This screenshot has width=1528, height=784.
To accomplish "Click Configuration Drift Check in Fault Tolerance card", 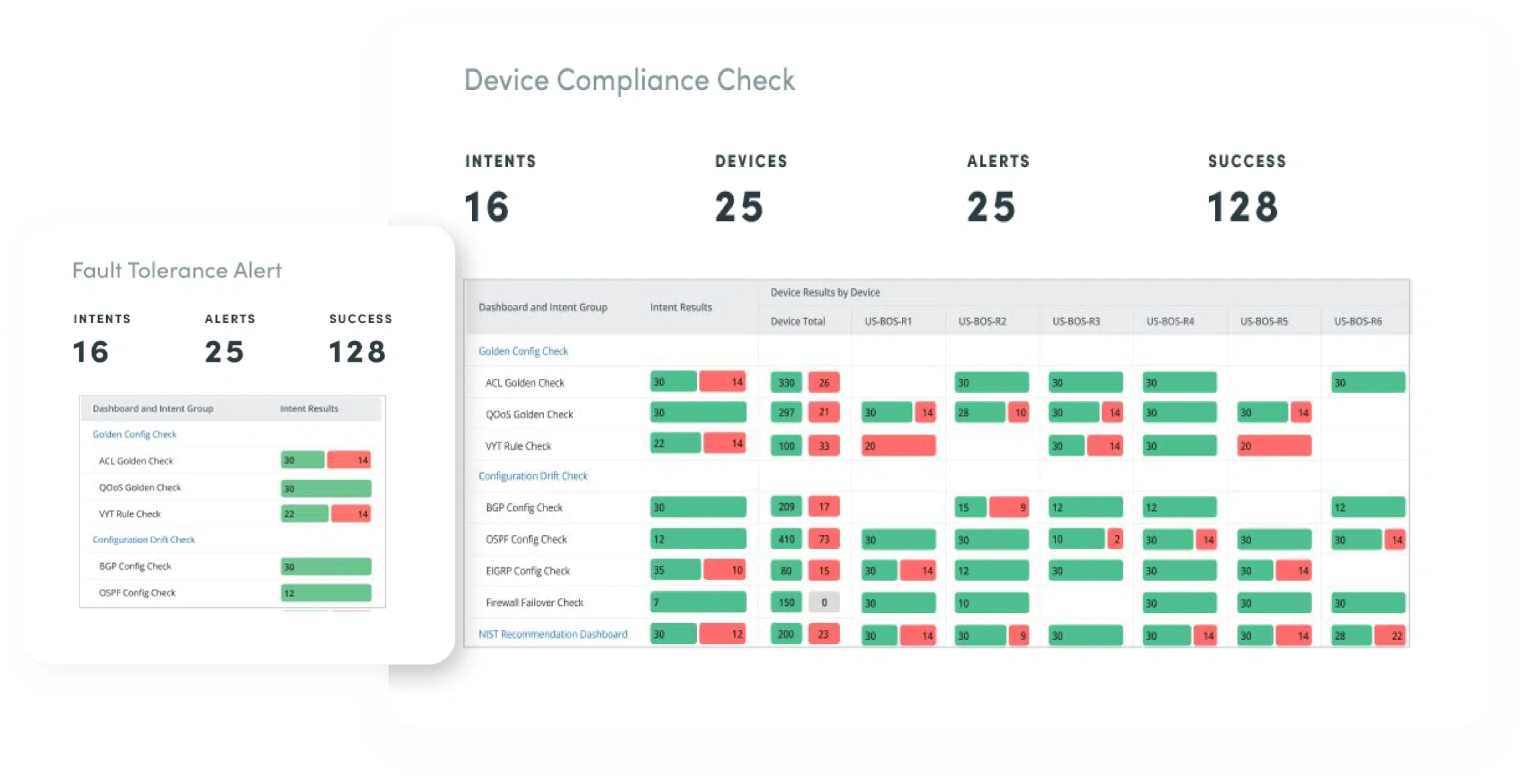I will tap(144, 540).
